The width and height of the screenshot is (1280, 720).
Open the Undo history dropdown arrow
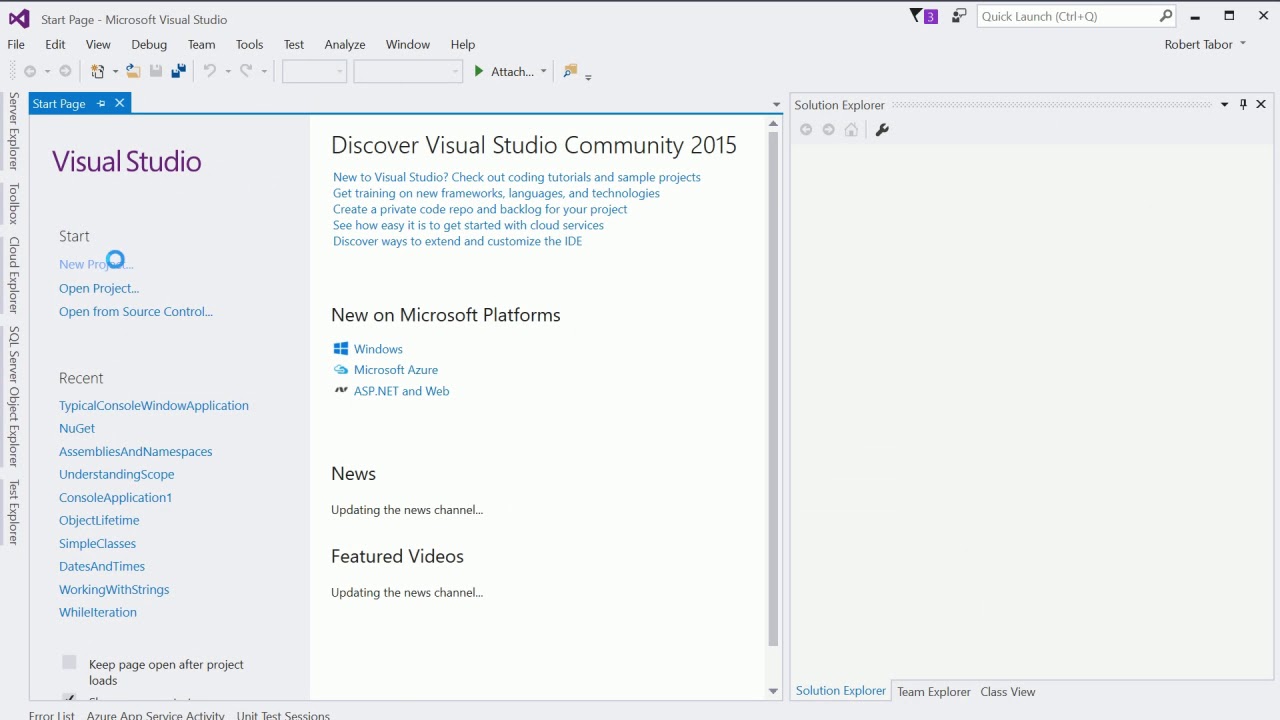[228, 72]
